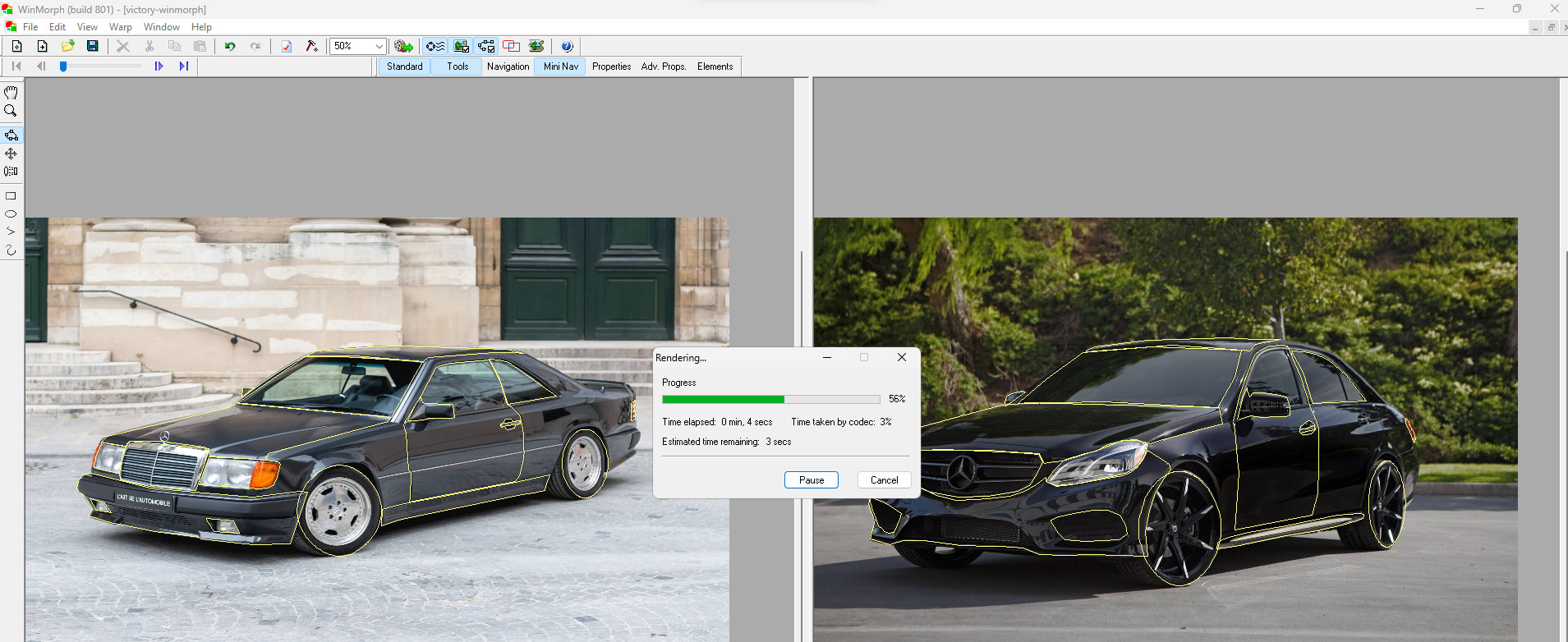Click the right pane vertical scrollbar
This screenshot has height=642, width=1568.
click(x=1564, y=360)
